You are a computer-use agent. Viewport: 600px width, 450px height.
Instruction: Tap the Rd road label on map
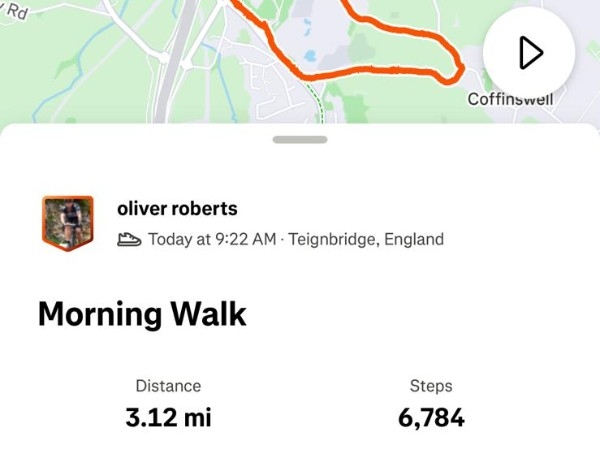tap(16, 13)
